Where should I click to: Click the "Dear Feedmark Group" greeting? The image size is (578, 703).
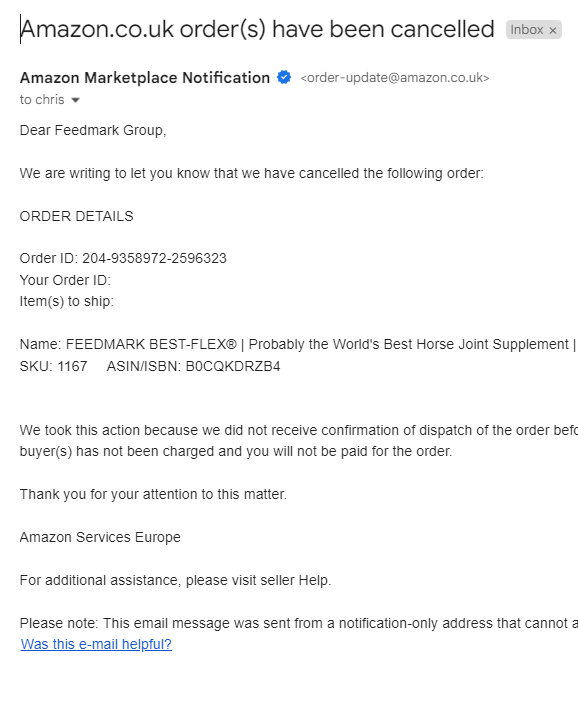pyautogui.click(x=93, y=130)
